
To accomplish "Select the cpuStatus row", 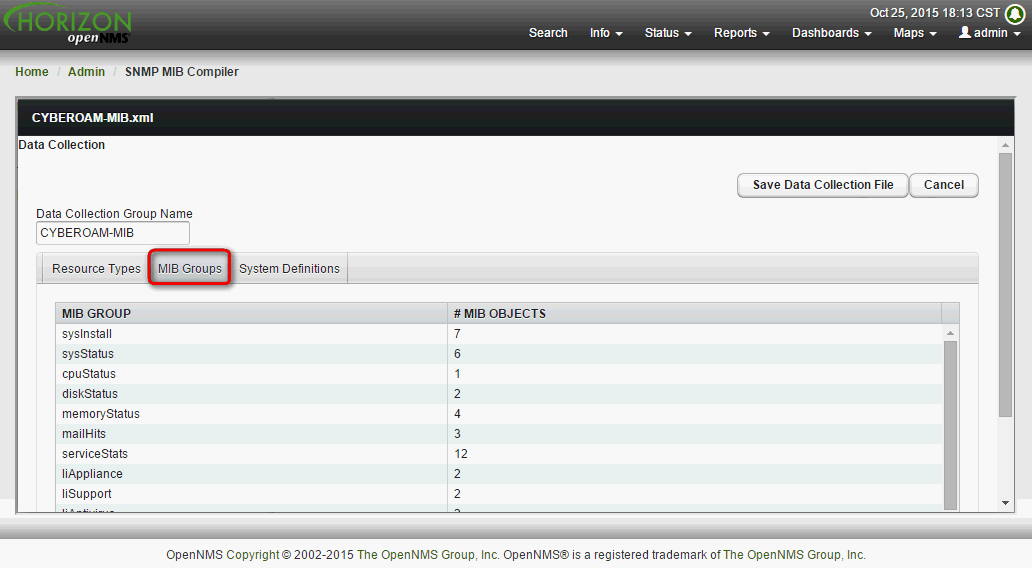I will click(x=499, y=374).
